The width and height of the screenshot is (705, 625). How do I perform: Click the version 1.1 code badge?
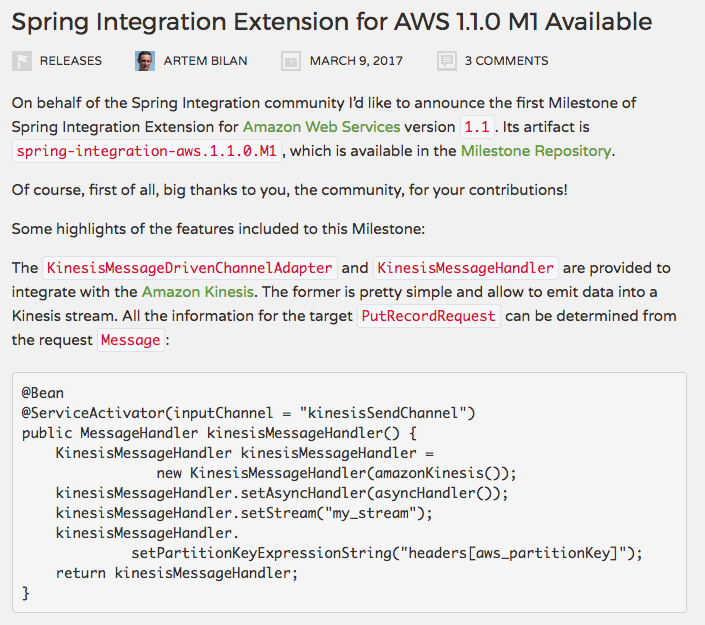(475, 128)
